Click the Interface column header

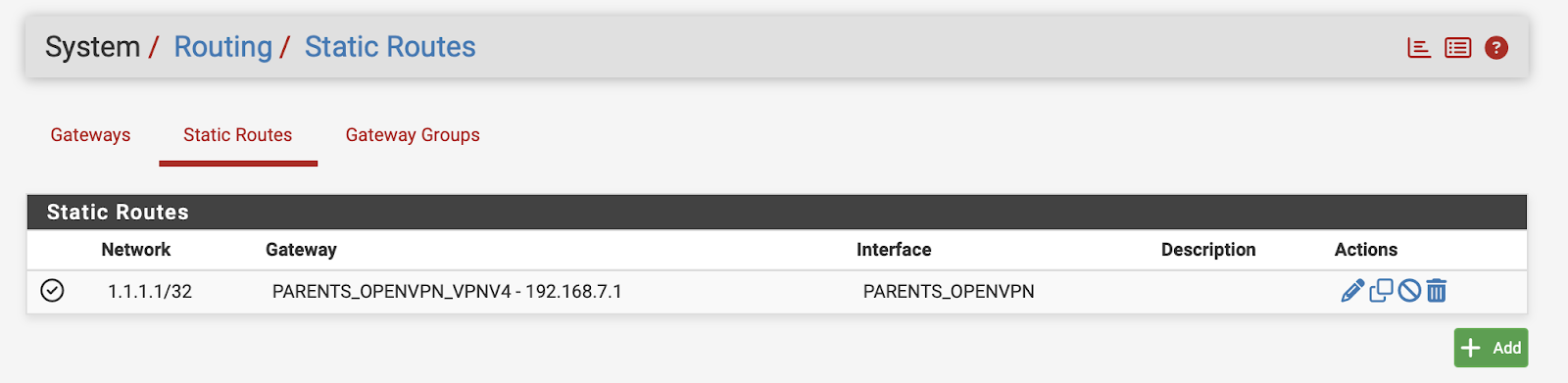point(894,250)
